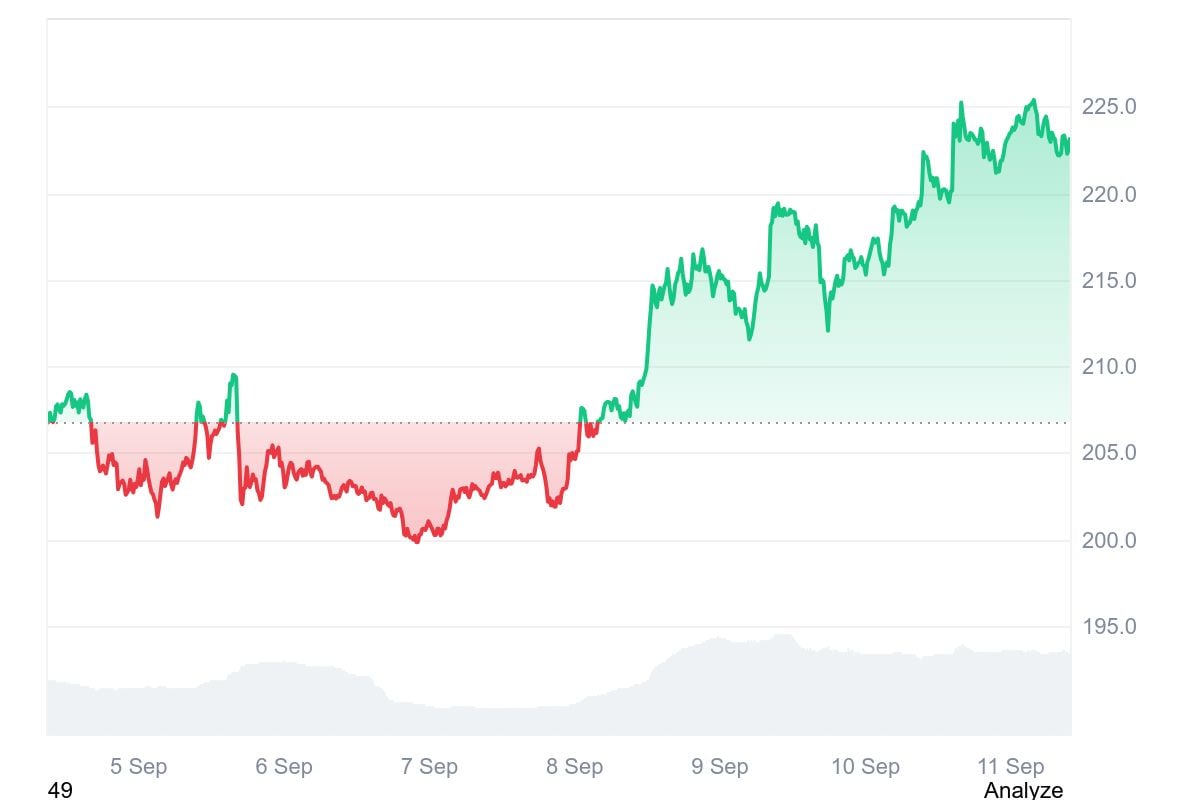Viewport: 1200px width, 800px height.
Task: Click the 195.0 price axis label
Action: click(1109, 627)
